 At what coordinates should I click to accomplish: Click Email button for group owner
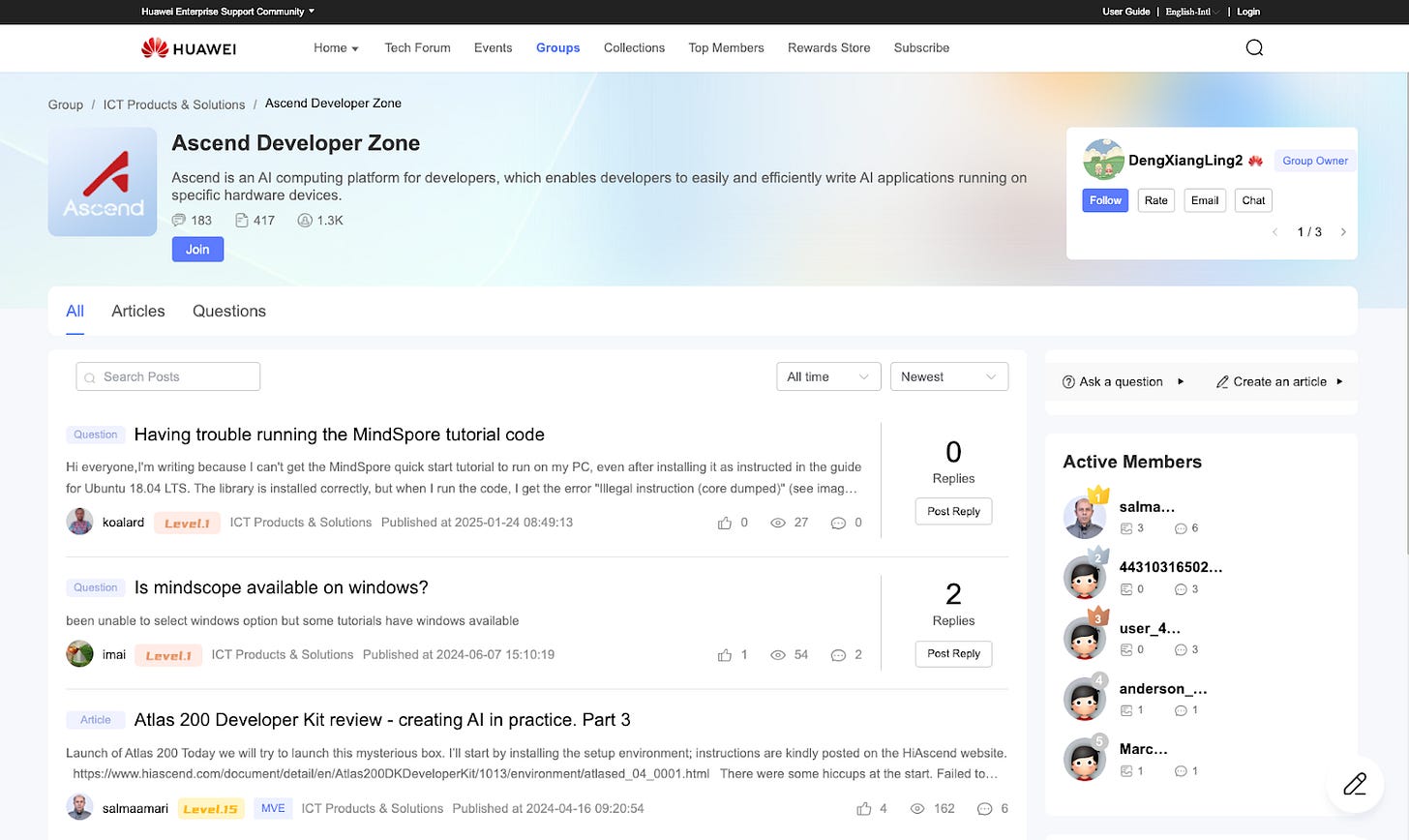(x=1205, y=200)
